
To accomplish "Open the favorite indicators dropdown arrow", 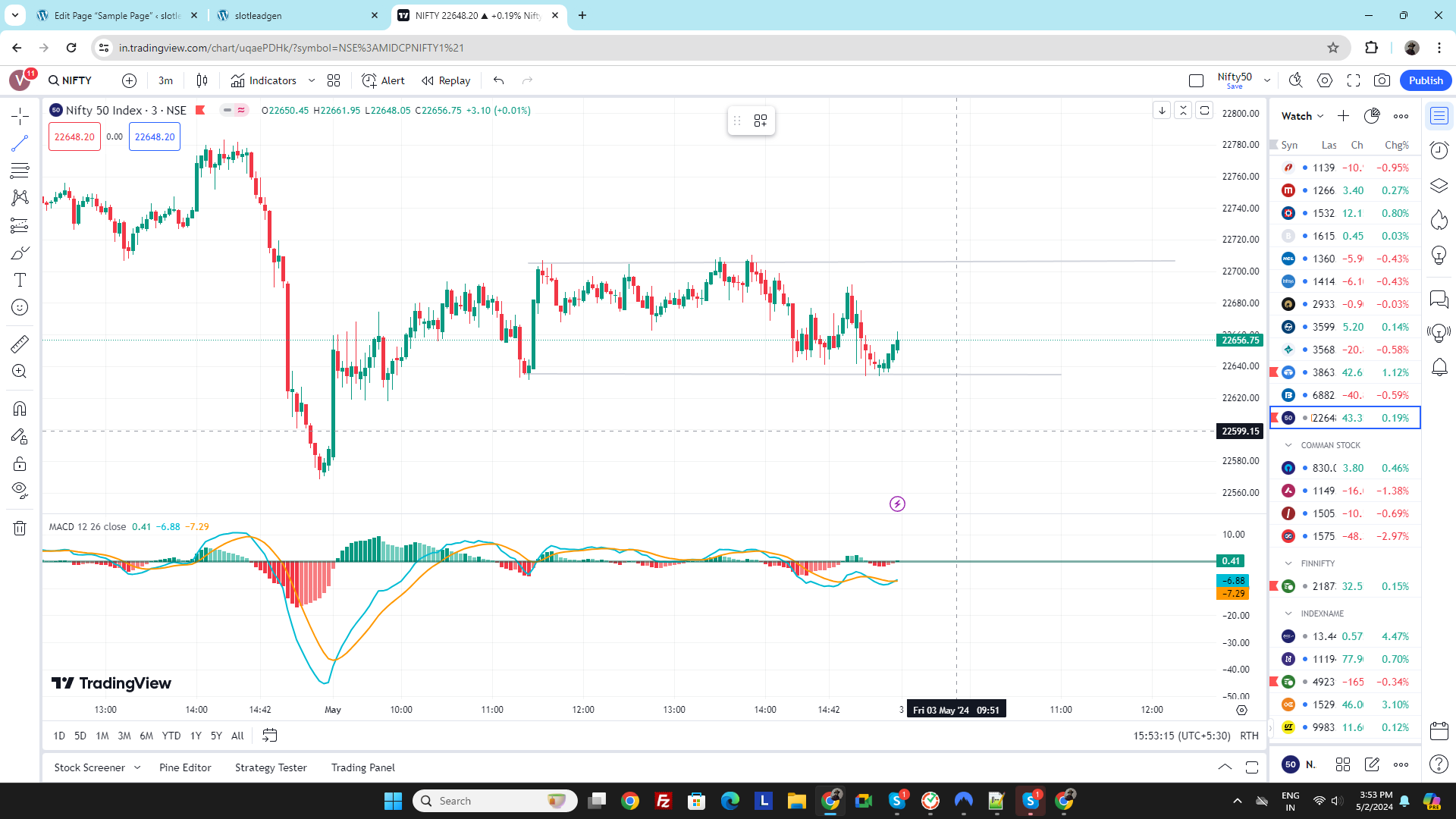I will [312, 80].
